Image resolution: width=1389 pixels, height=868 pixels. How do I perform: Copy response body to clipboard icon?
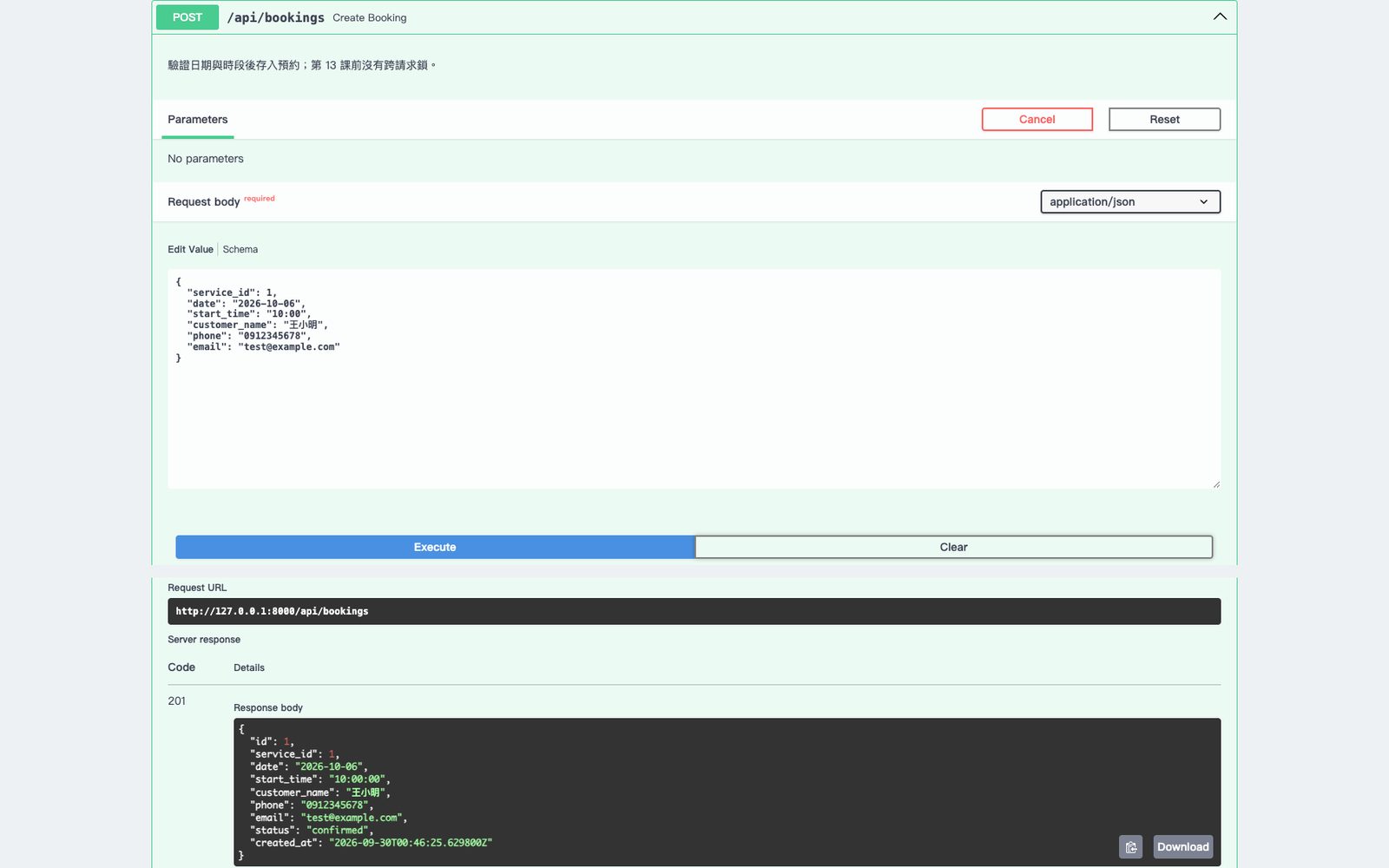click(1130, 847)
